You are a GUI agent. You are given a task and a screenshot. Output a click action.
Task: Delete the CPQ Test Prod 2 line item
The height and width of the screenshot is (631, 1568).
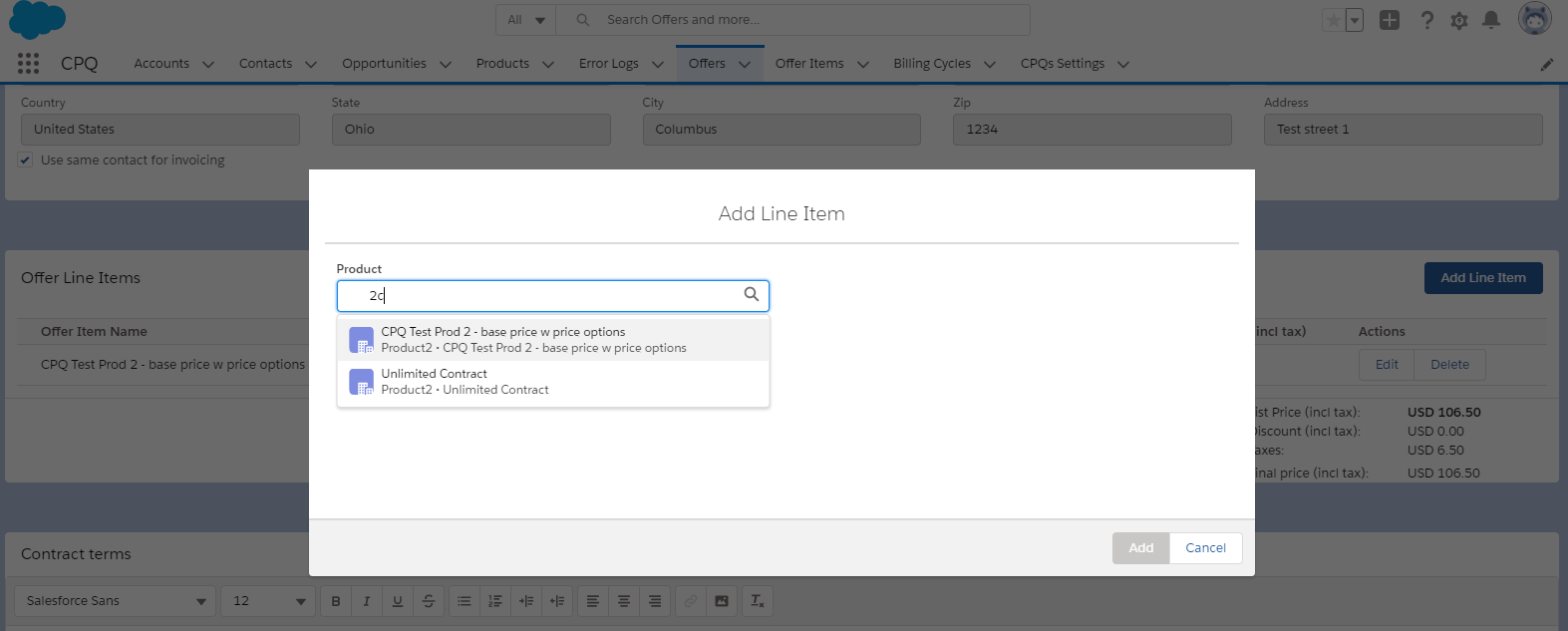coord(1449,365)
